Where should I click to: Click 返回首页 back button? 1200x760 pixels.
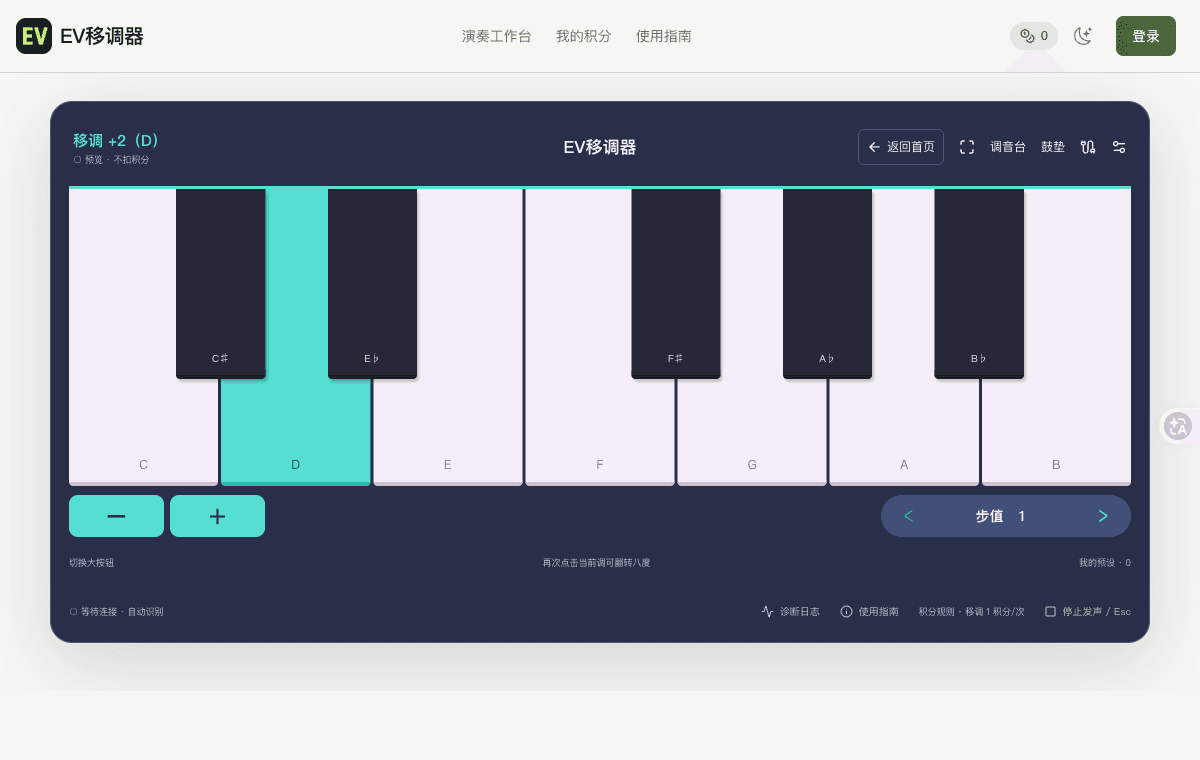(x=901, y=147)
